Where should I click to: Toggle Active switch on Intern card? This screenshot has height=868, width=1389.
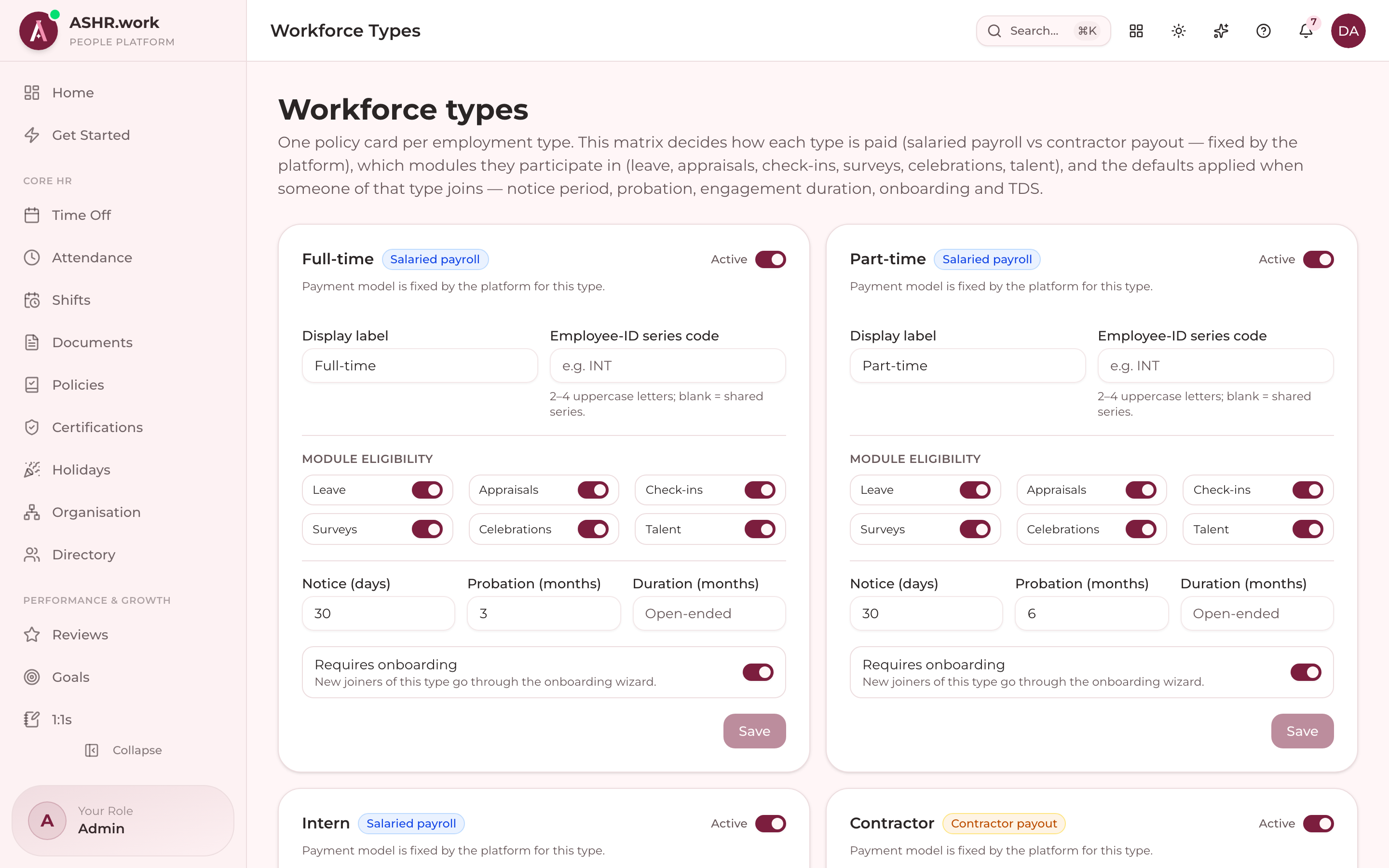pos(770,824)
